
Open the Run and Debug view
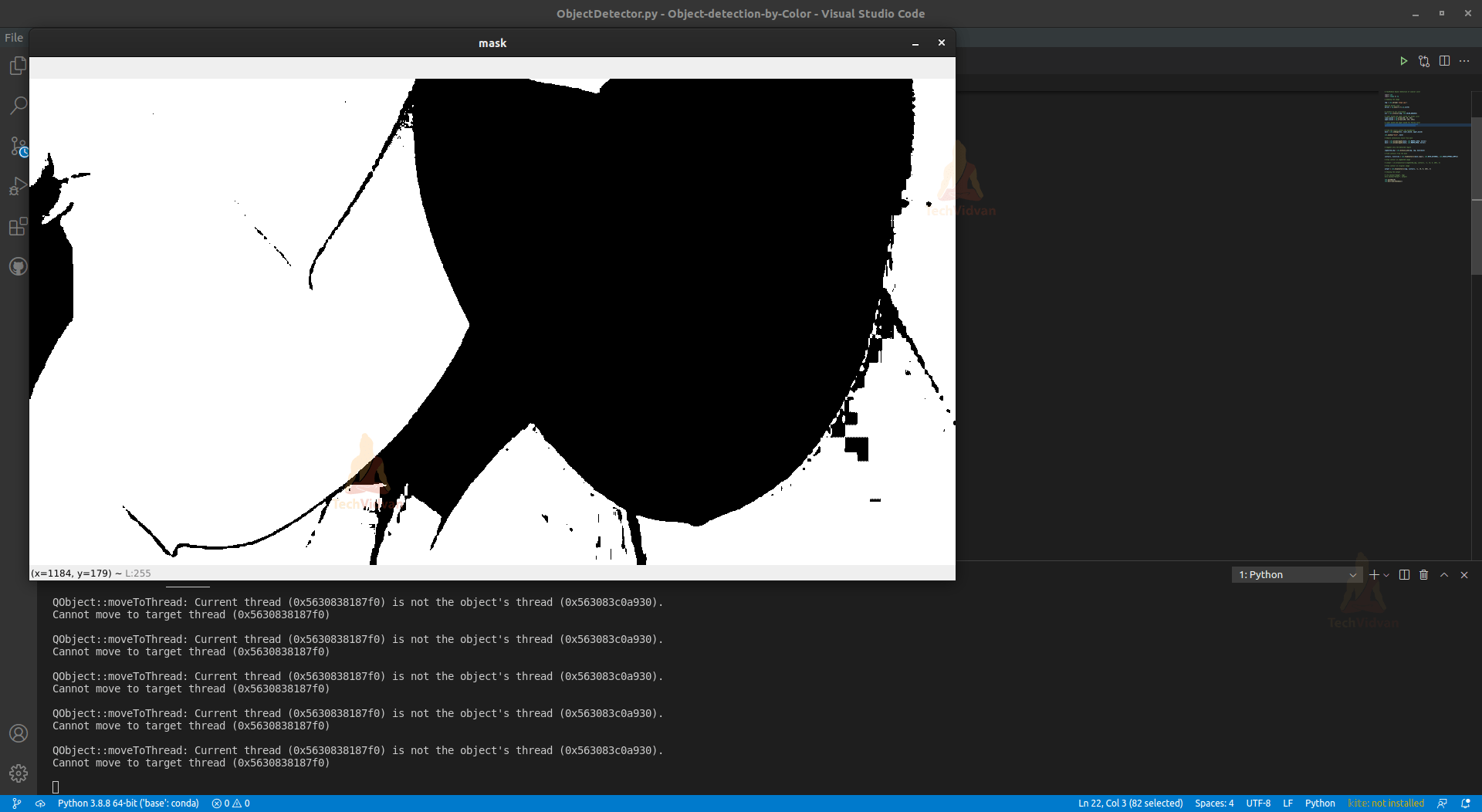click(x=18, y=187)
